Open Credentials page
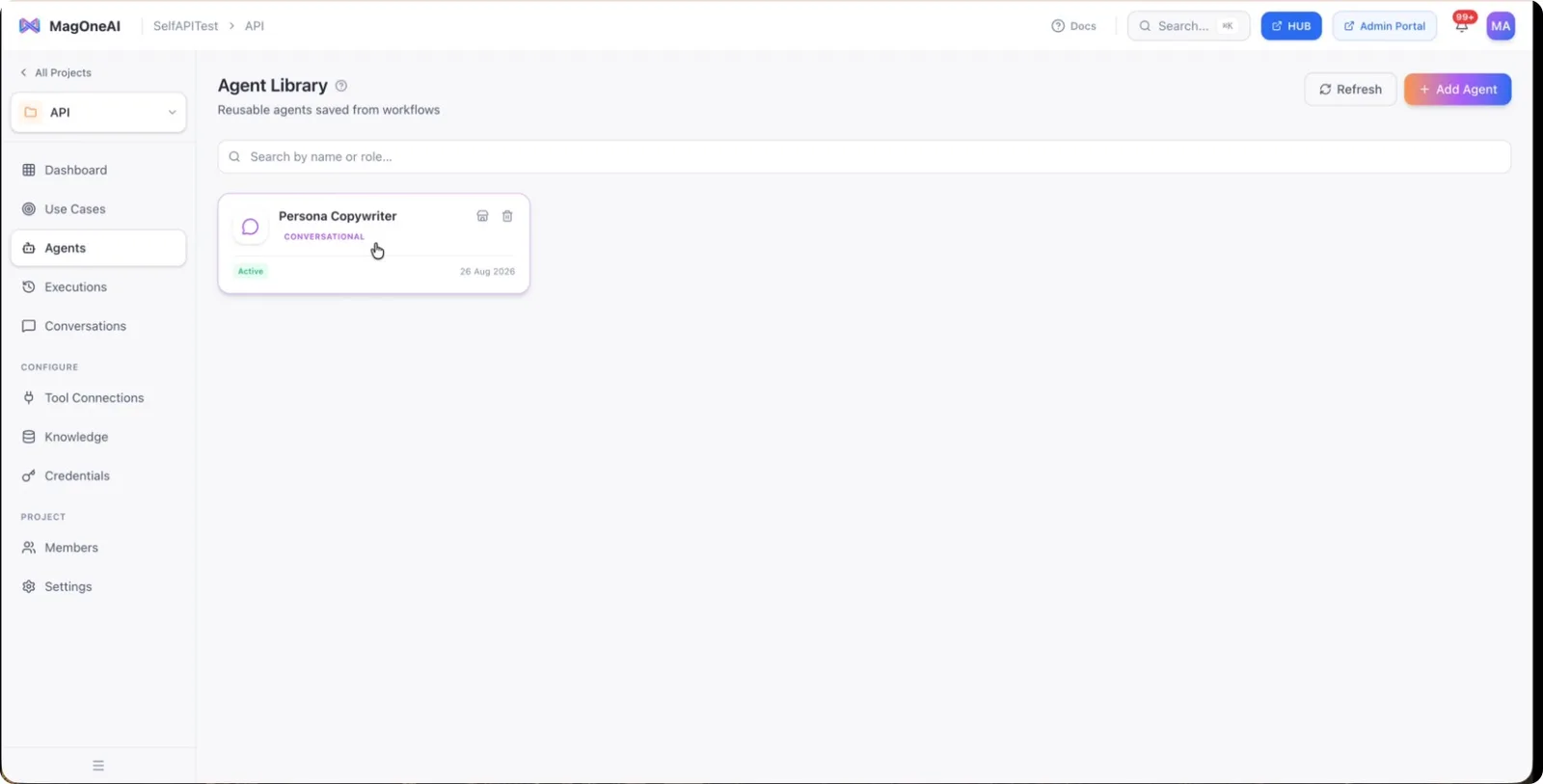The height and width of the screenshot is (784, 1543). click(x=98, y=476)
